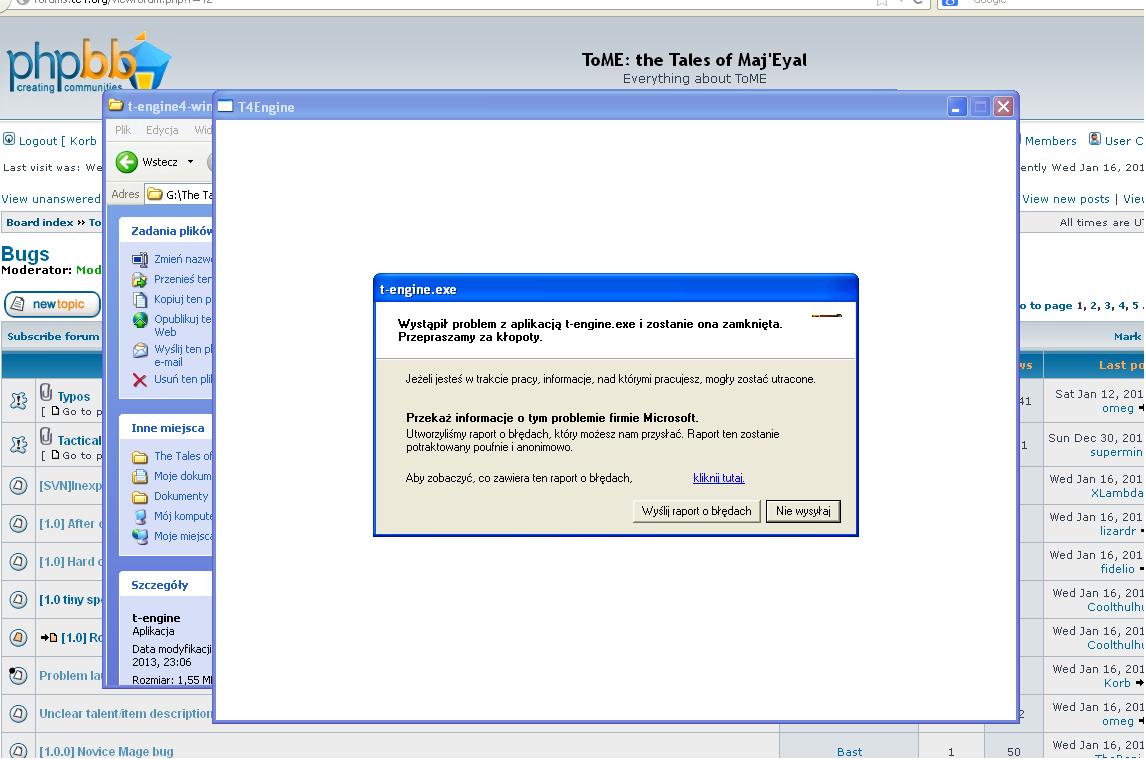
Task: Open the Board index breadcrumb link
Action: click(39, 222)
